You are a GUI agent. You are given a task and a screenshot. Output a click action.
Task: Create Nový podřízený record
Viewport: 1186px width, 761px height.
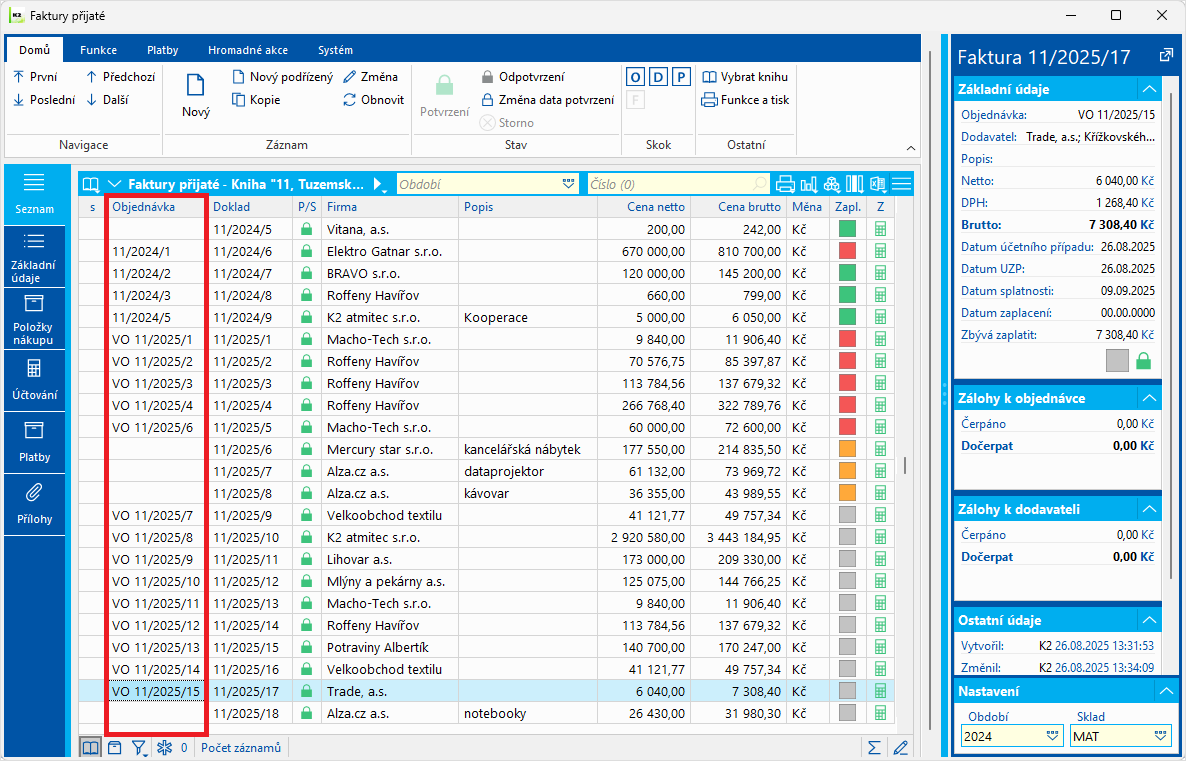click(x=282, y=76)
